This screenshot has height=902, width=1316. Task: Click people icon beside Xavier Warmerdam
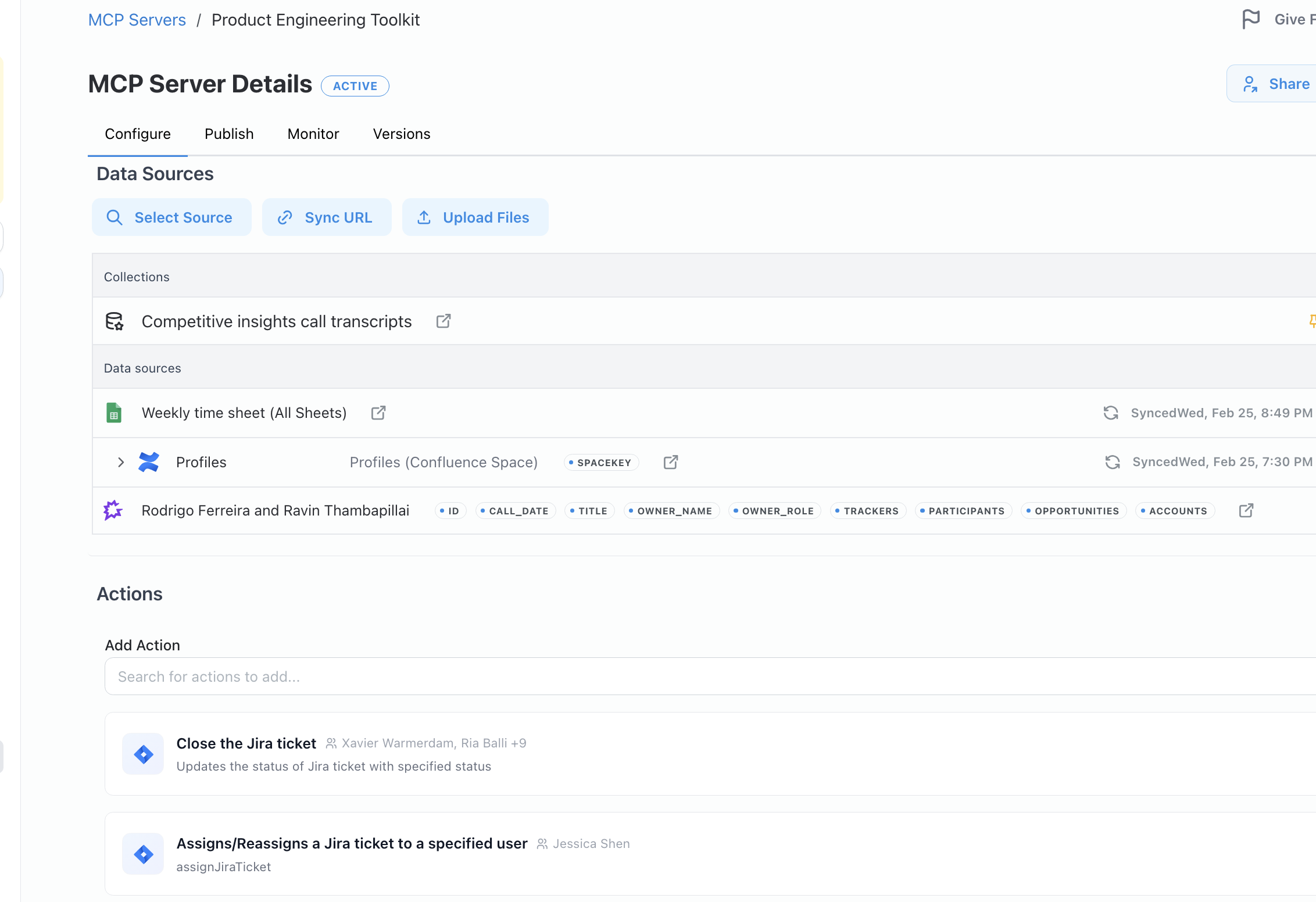pyautogui.click(x=331, y=743)
